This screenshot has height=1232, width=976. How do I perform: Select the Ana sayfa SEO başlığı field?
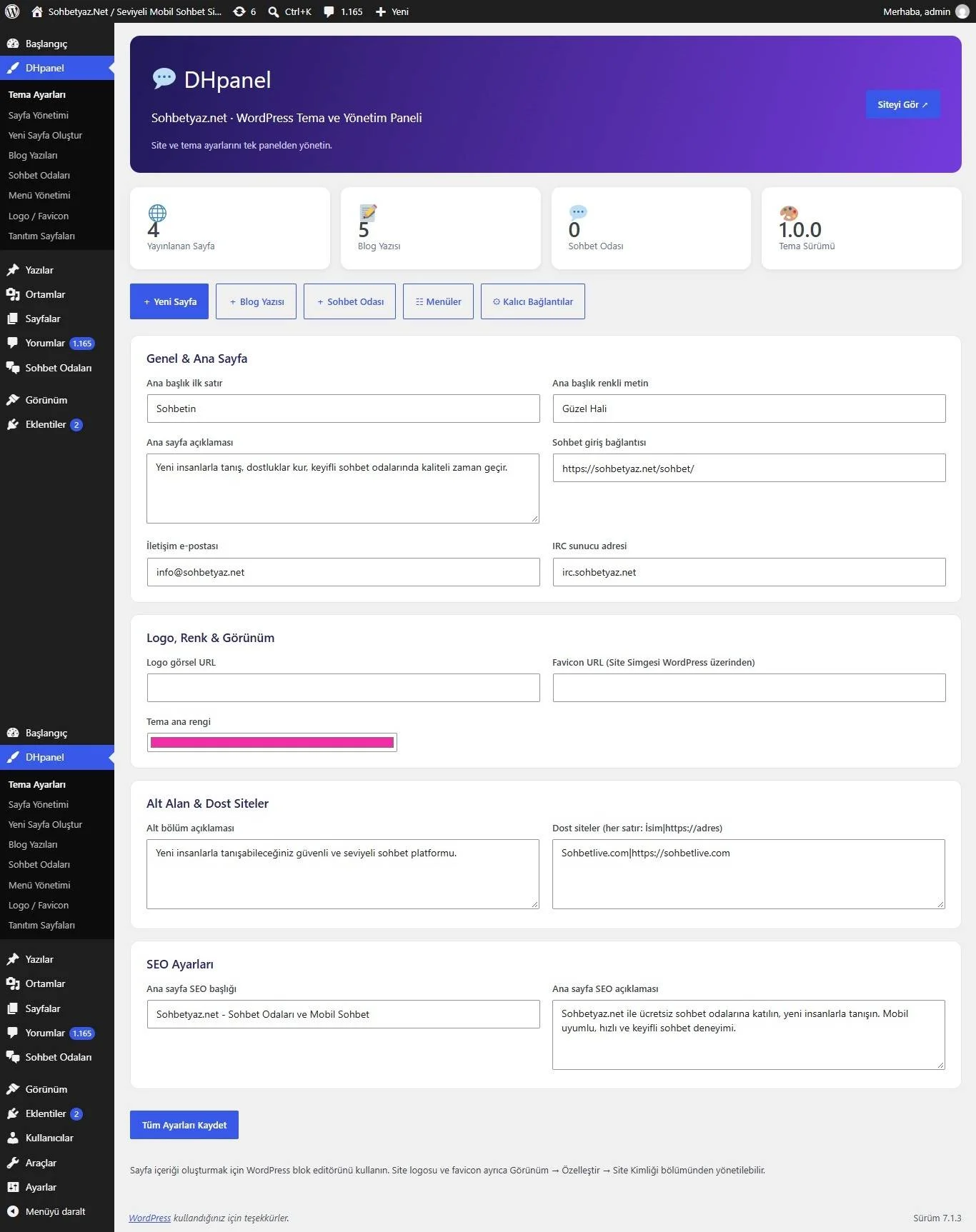pos(344,1014)
